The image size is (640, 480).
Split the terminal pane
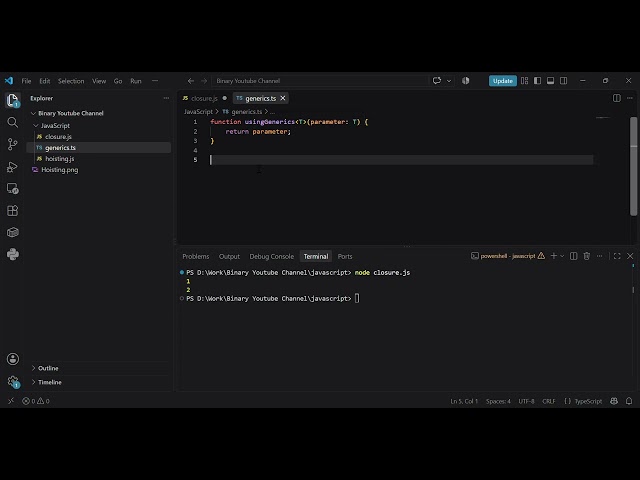coord(573,256)
